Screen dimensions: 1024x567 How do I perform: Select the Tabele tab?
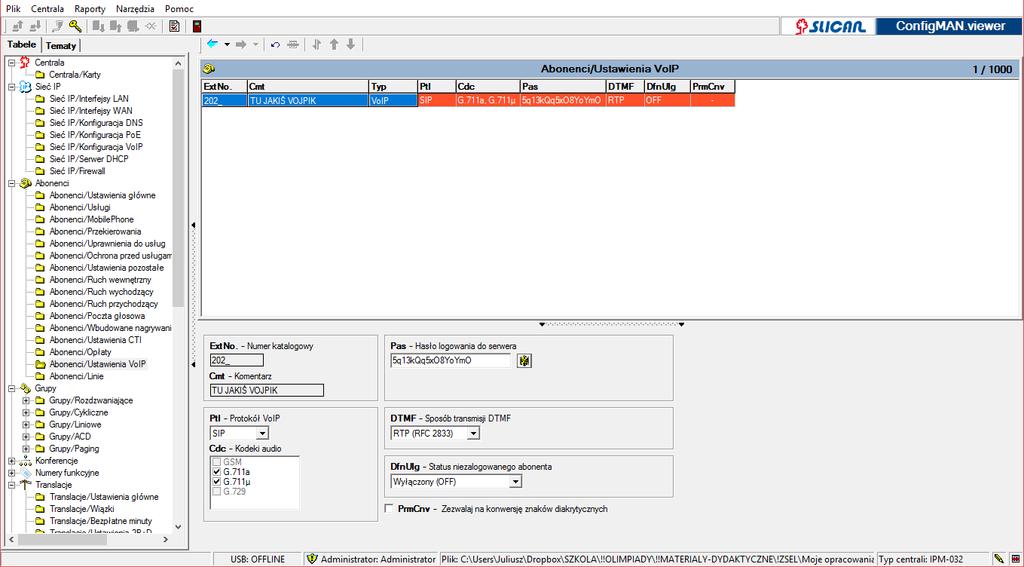tap(22, 44)
